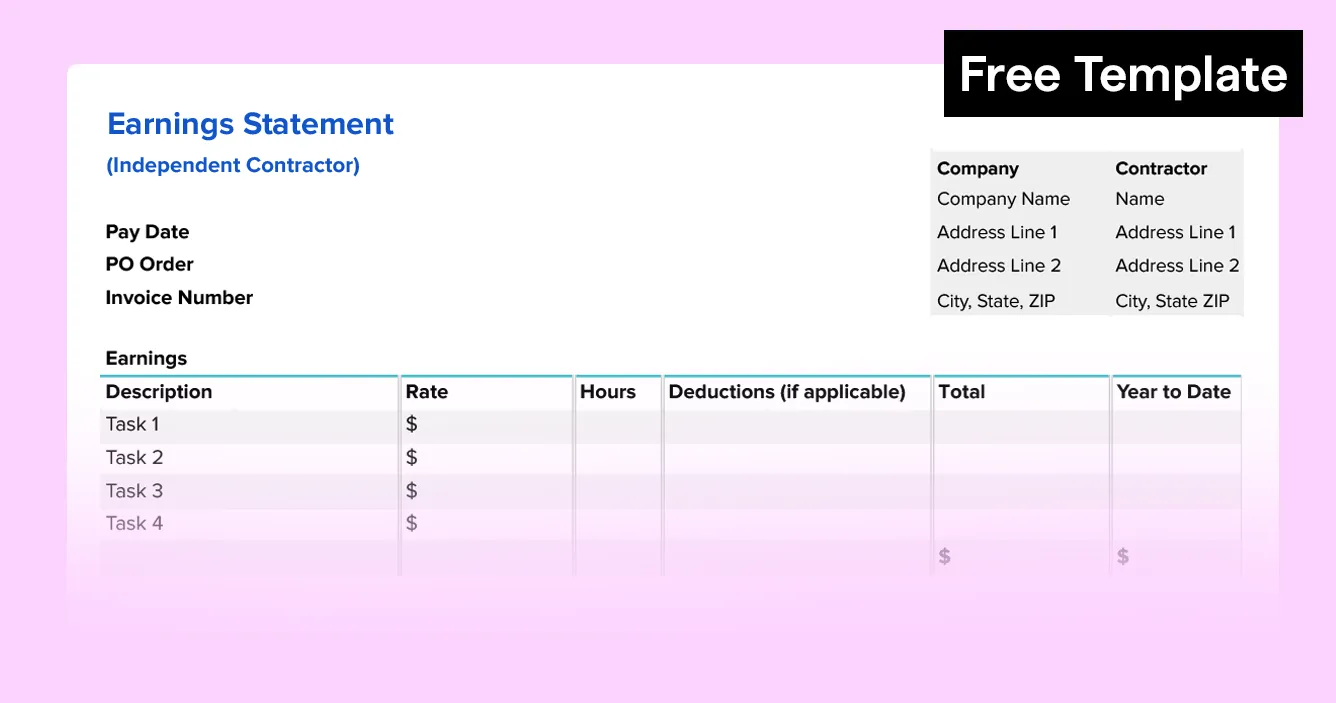
Task: Click the Task 4 description cell
Action: (249, 523)
